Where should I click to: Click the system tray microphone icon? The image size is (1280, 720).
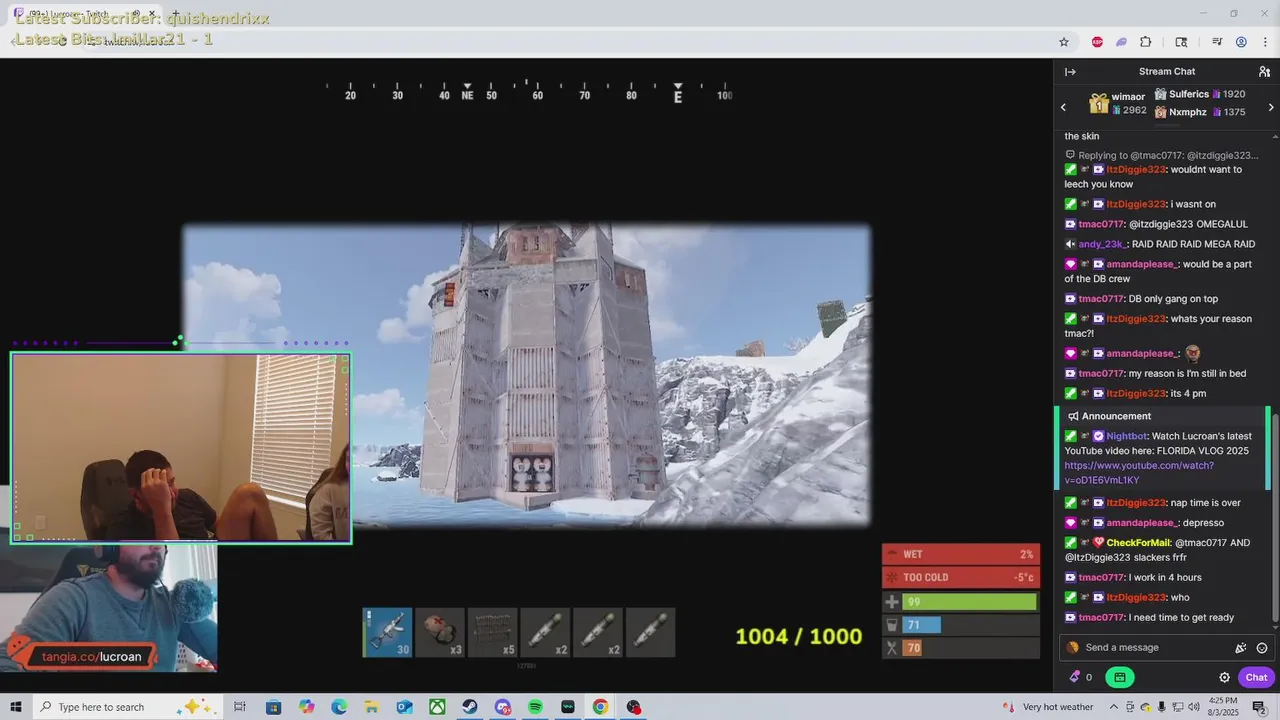click(x=1162, y=707)
